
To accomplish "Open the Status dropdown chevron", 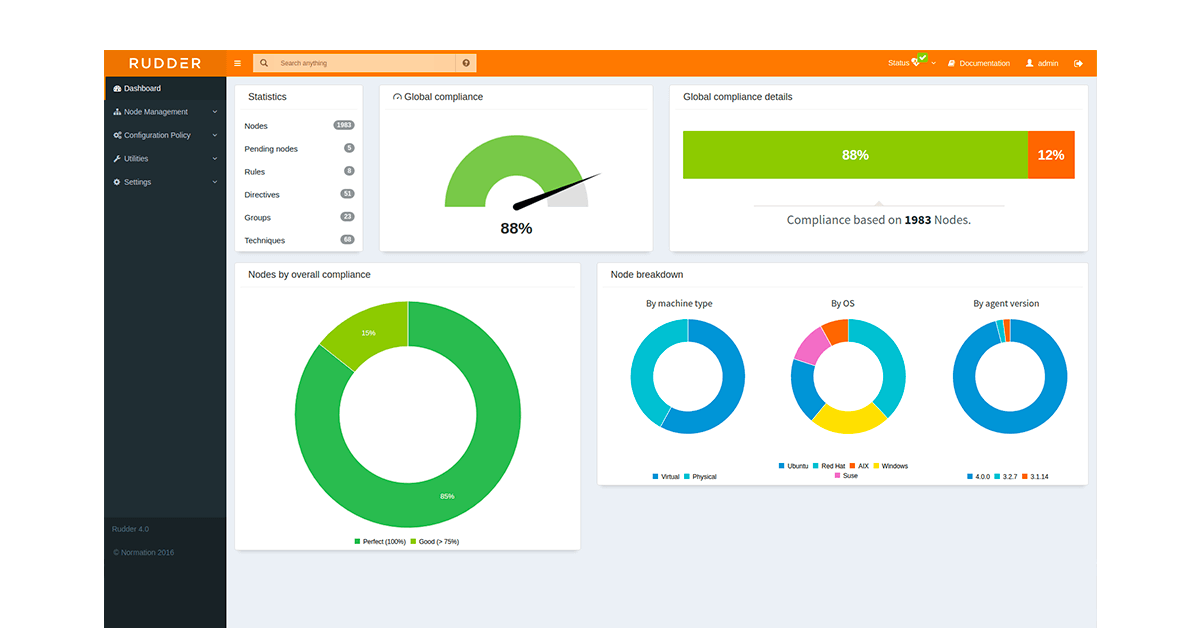I will click(933, 63).
